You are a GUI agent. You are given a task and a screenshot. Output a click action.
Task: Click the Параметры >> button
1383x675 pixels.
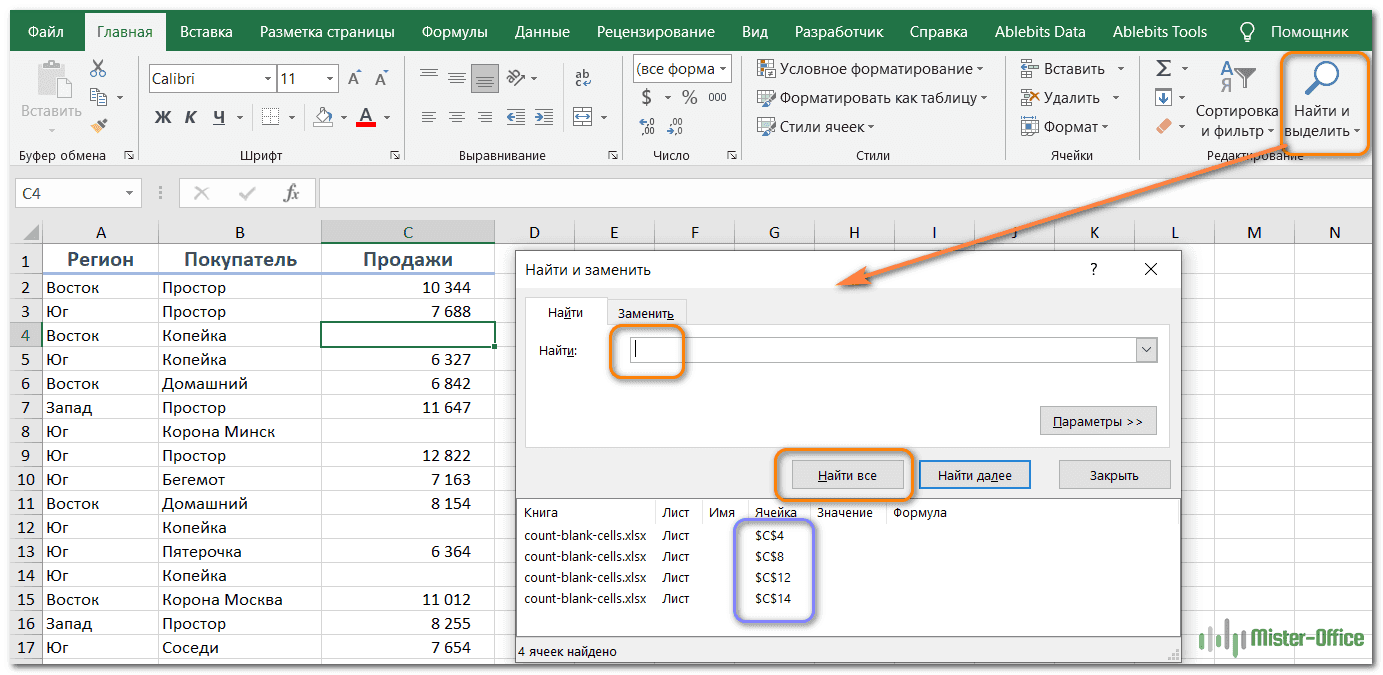1097,421
